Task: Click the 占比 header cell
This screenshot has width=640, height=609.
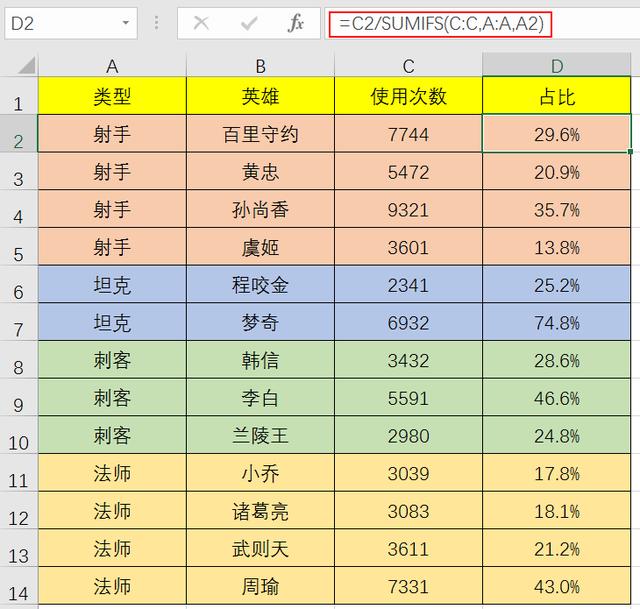Action: point(557,96)
